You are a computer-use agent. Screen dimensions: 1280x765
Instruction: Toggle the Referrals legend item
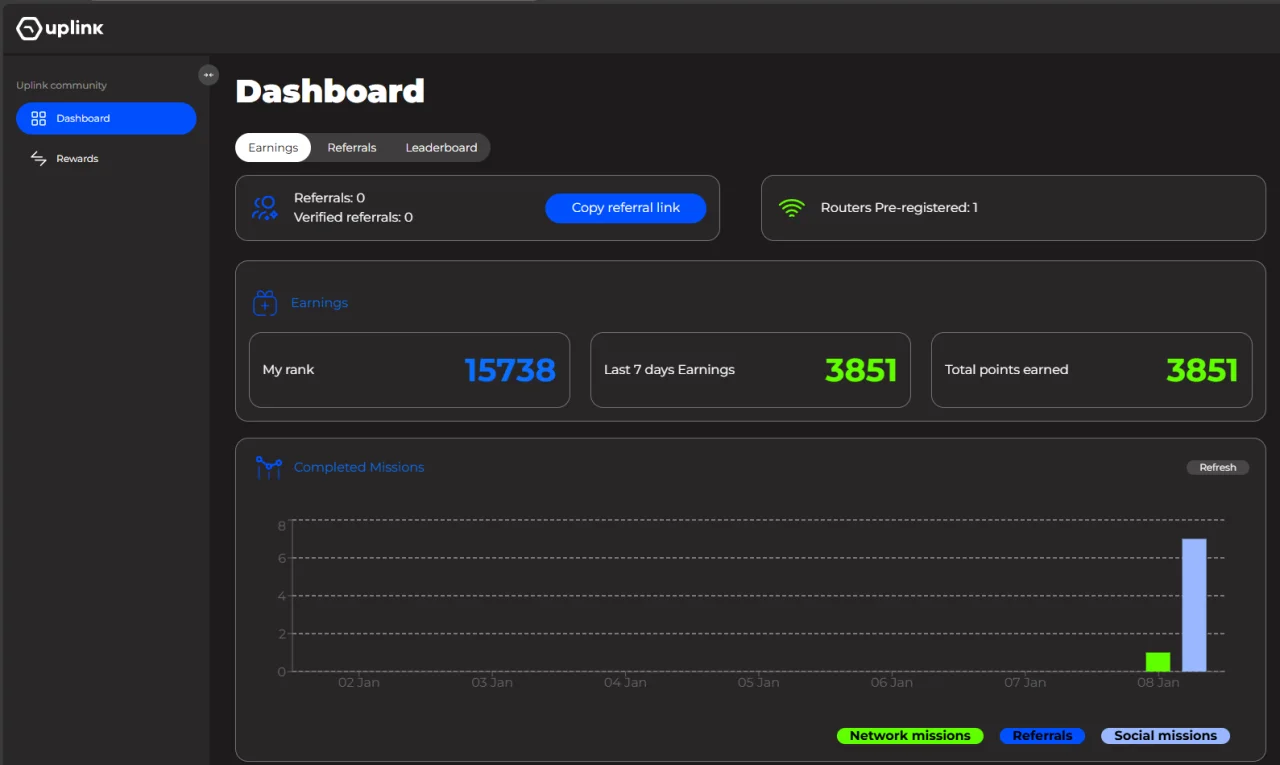point(1042,736)
